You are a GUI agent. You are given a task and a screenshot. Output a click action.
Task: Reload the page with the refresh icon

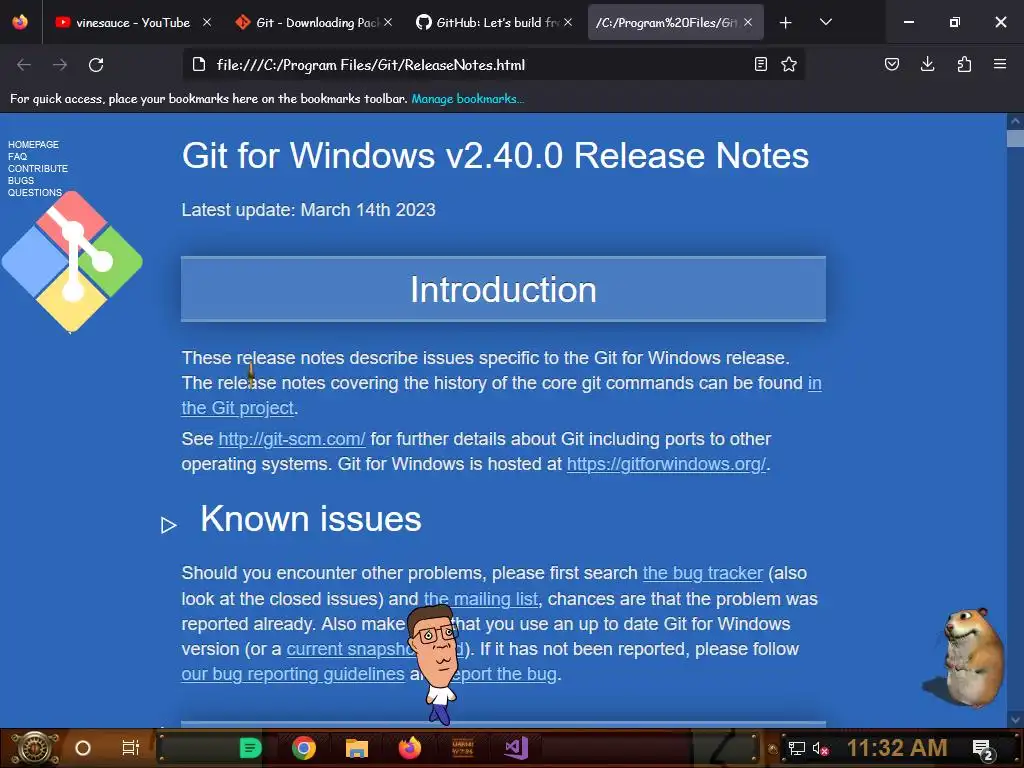96,65
